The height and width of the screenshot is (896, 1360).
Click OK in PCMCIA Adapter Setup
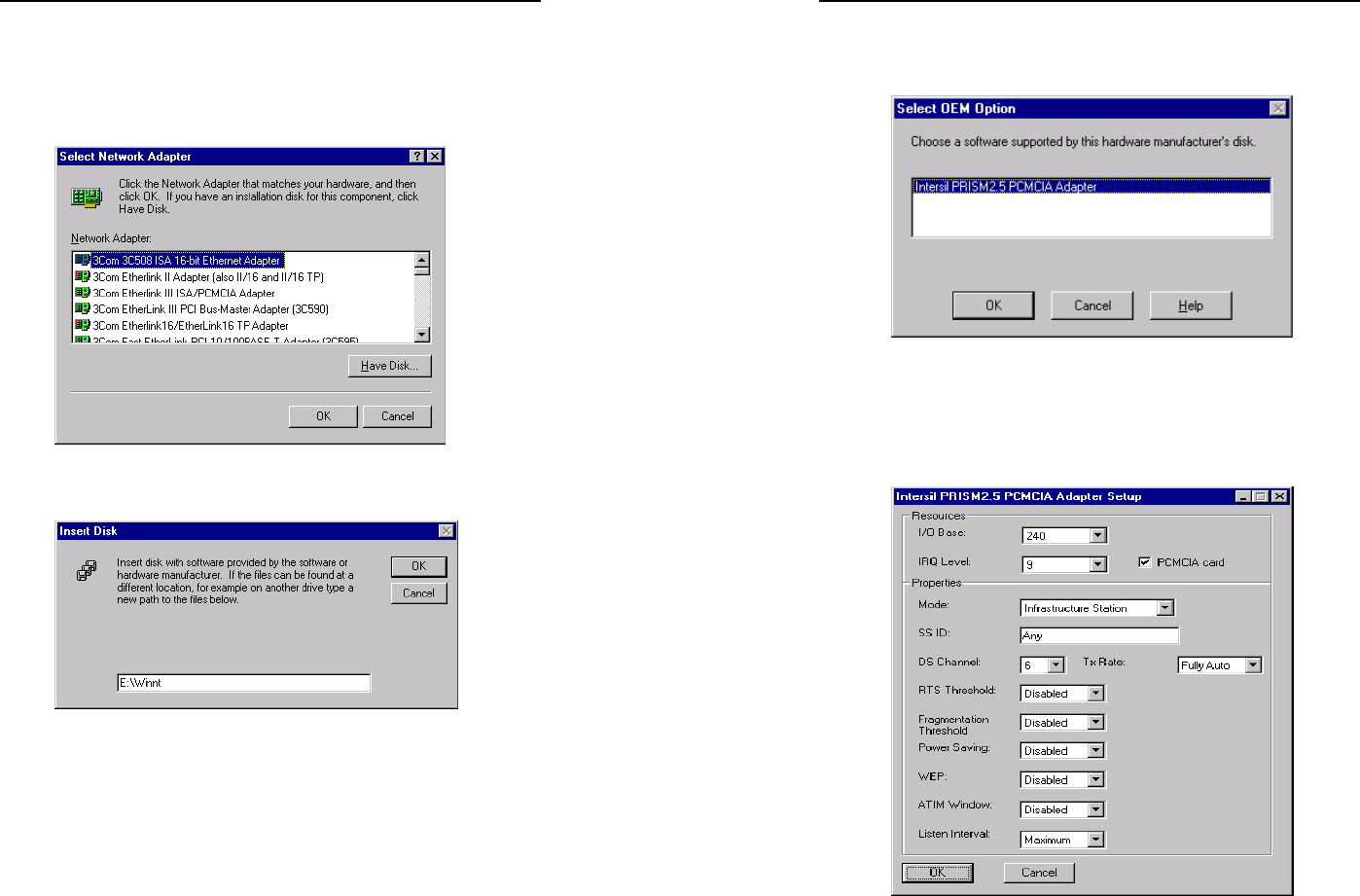click(x=938, y=873)
